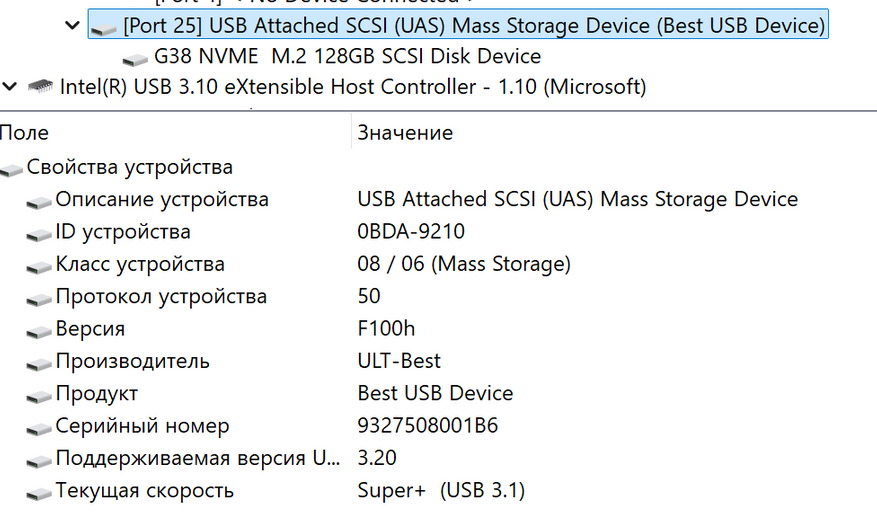Select the Производитель row
This screenshot has width=877, height=513.
(132, 361)
